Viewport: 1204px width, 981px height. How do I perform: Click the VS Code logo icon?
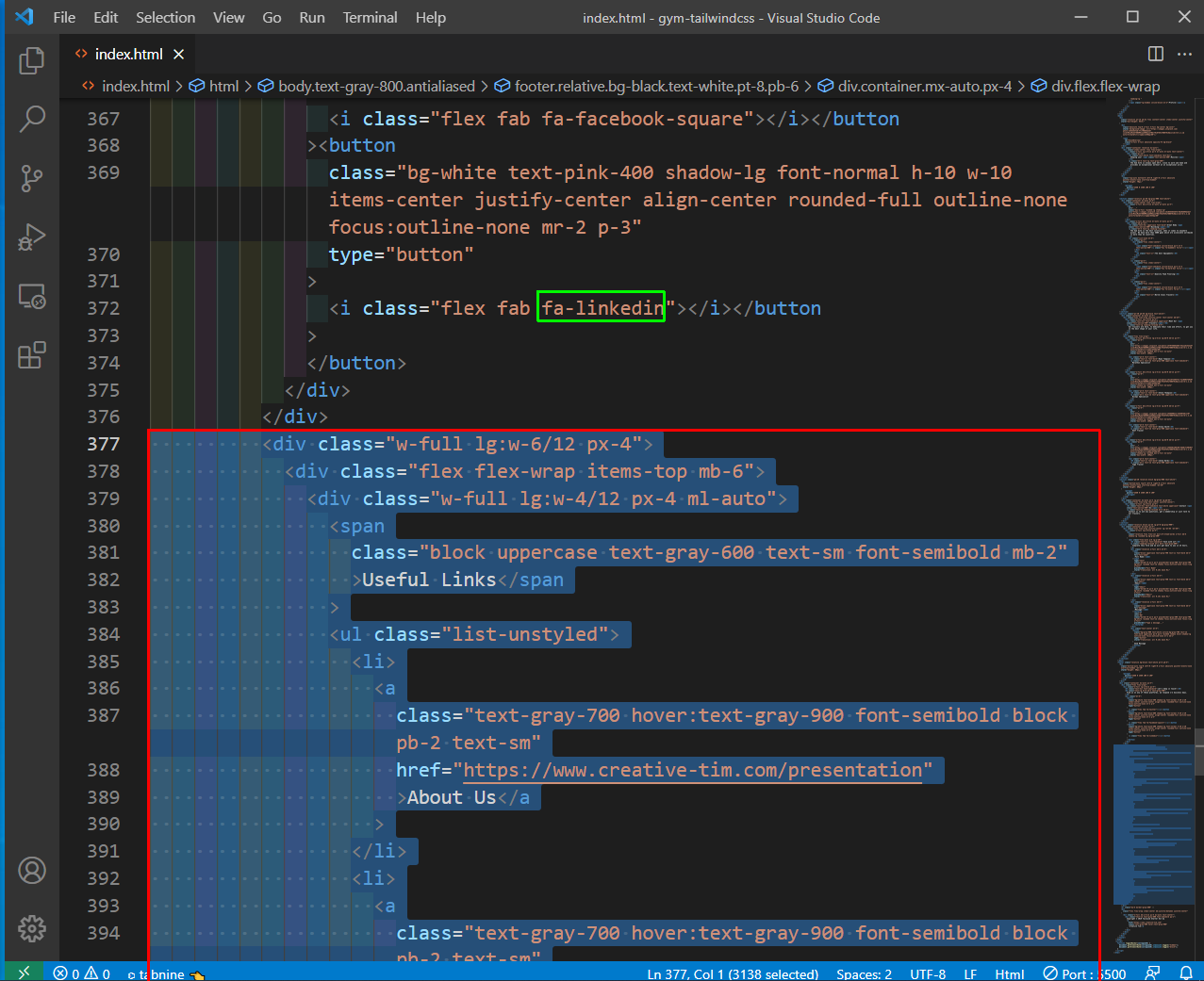click(x=25, y=17)
